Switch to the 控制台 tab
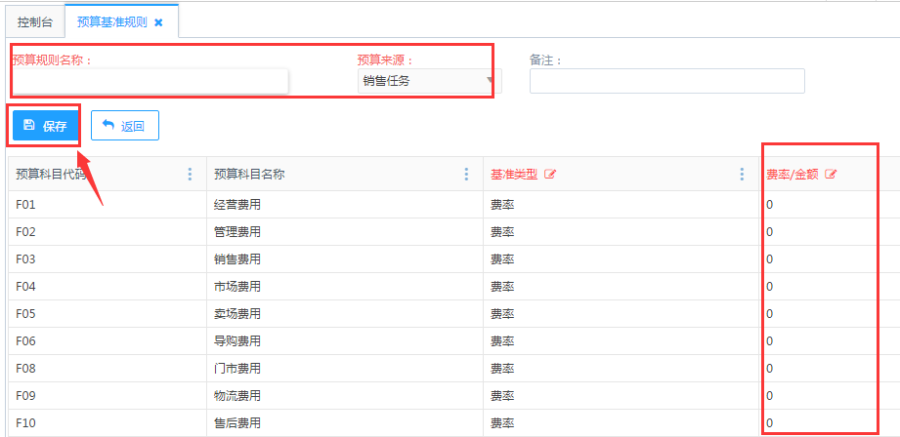 pos(36,21)
